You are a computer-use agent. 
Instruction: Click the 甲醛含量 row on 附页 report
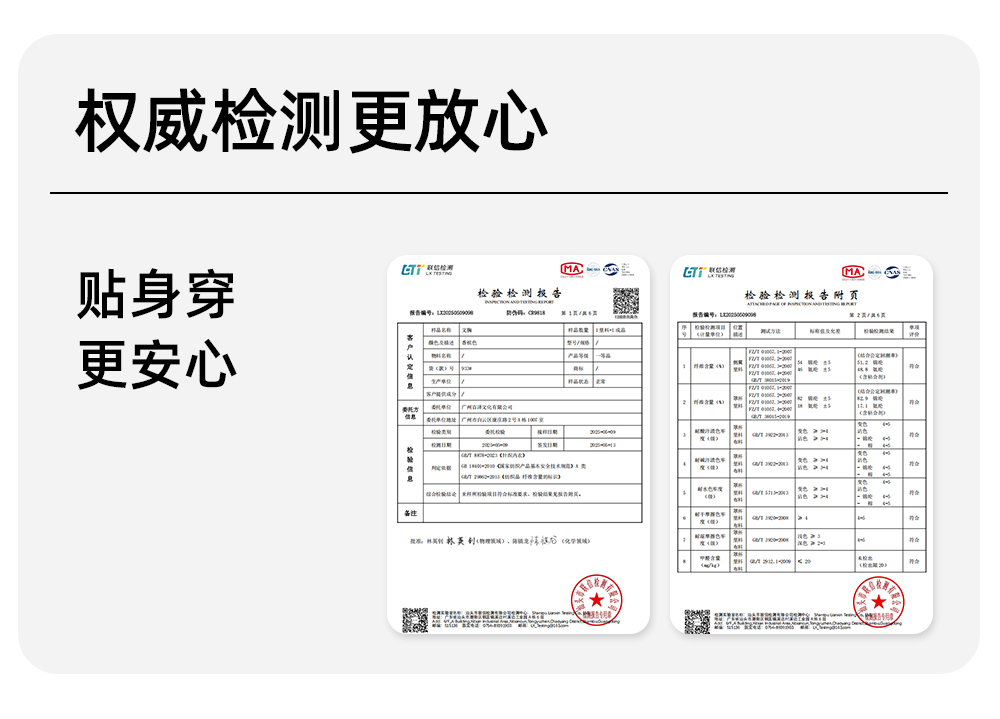[801, 561]
